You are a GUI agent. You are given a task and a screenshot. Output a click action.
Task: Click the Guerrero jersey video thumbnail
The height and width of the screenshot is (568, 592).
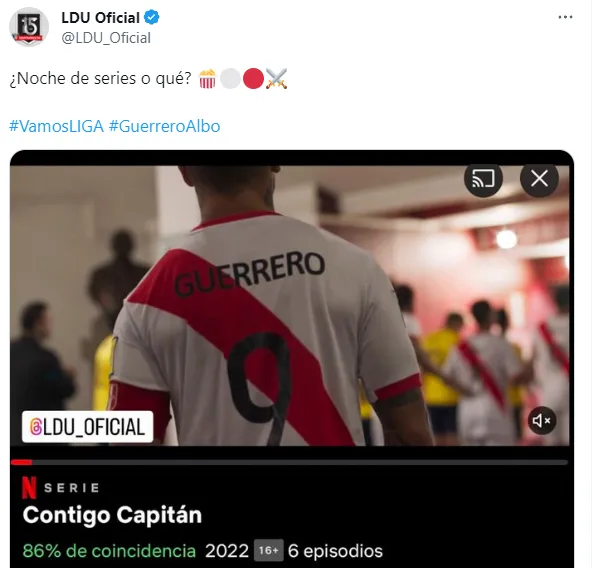[x=290, y=306]
